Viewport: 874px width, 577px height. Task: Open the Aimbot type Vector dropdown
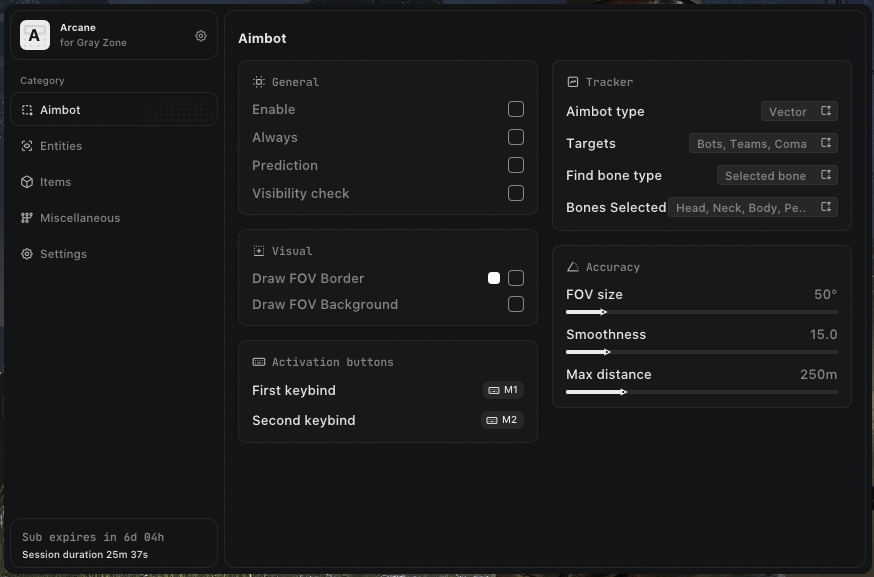click(798, 112)
